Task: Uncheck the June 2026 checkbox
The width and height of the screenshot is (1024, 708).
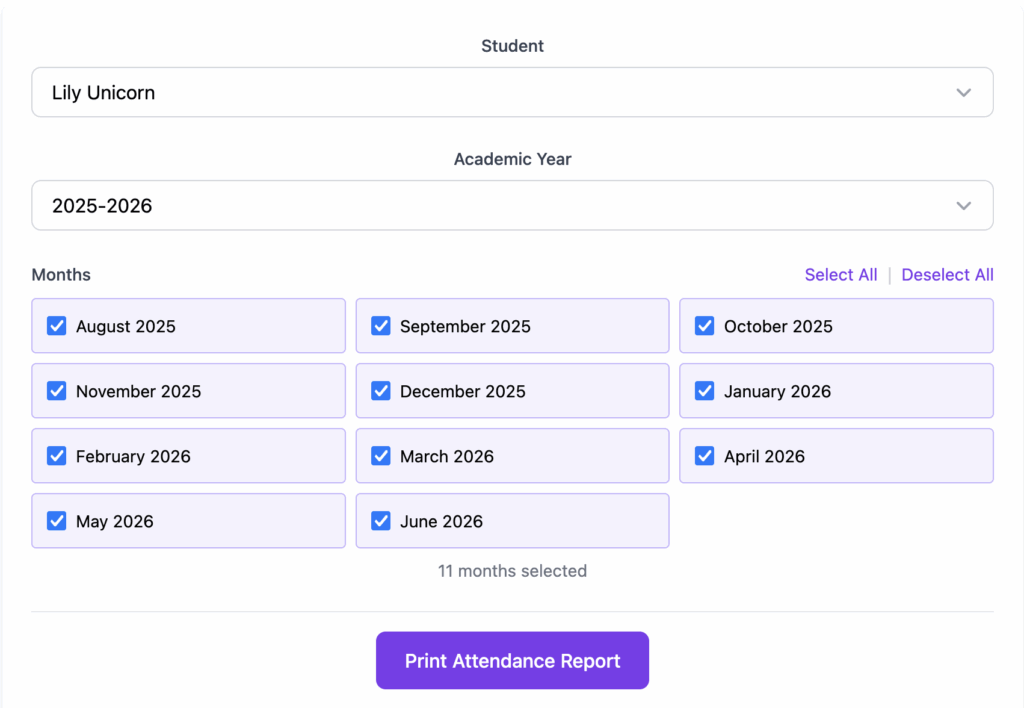Action: 381,521
